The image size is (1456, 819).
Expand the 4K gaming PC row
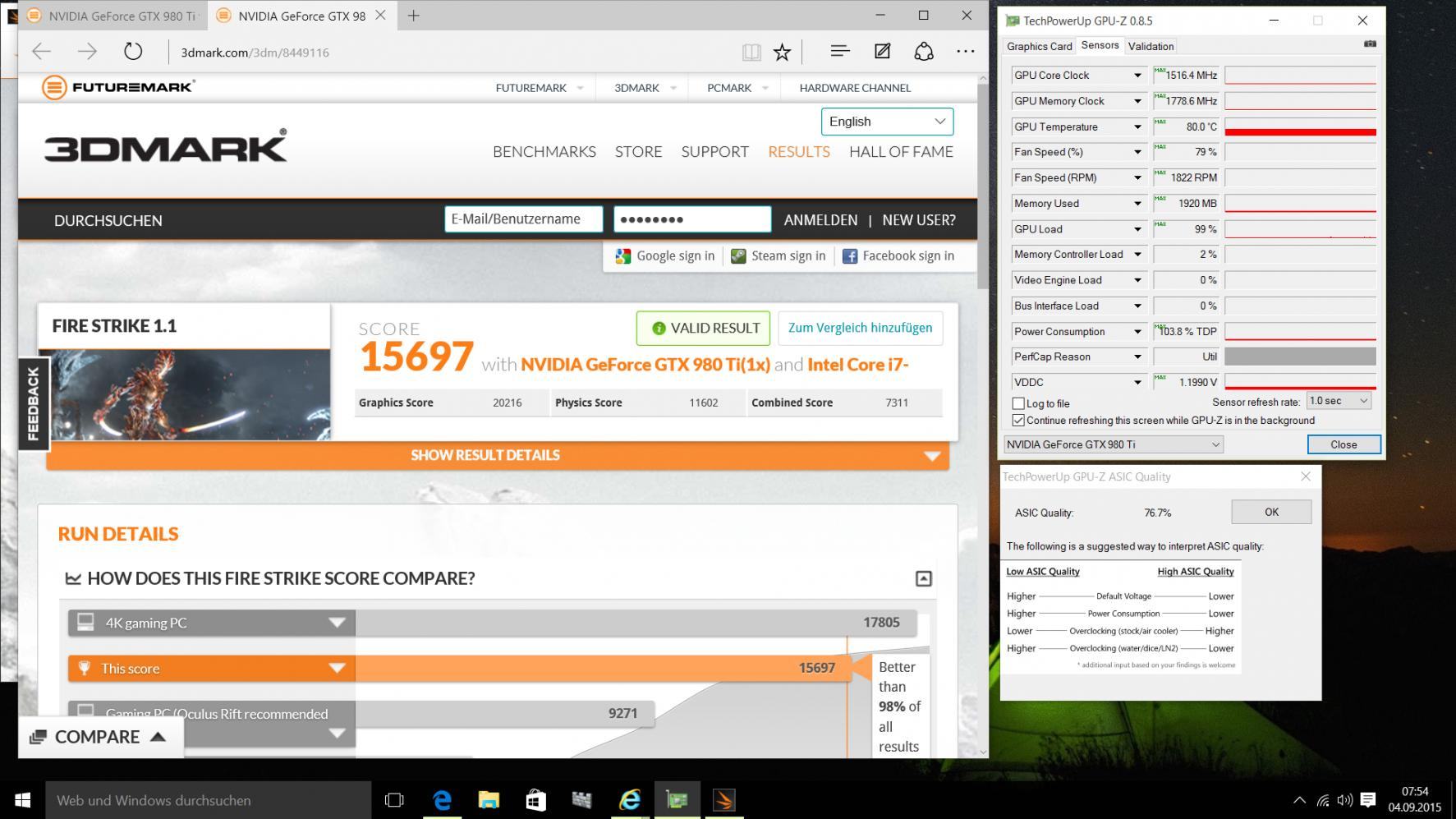(337, 623)
